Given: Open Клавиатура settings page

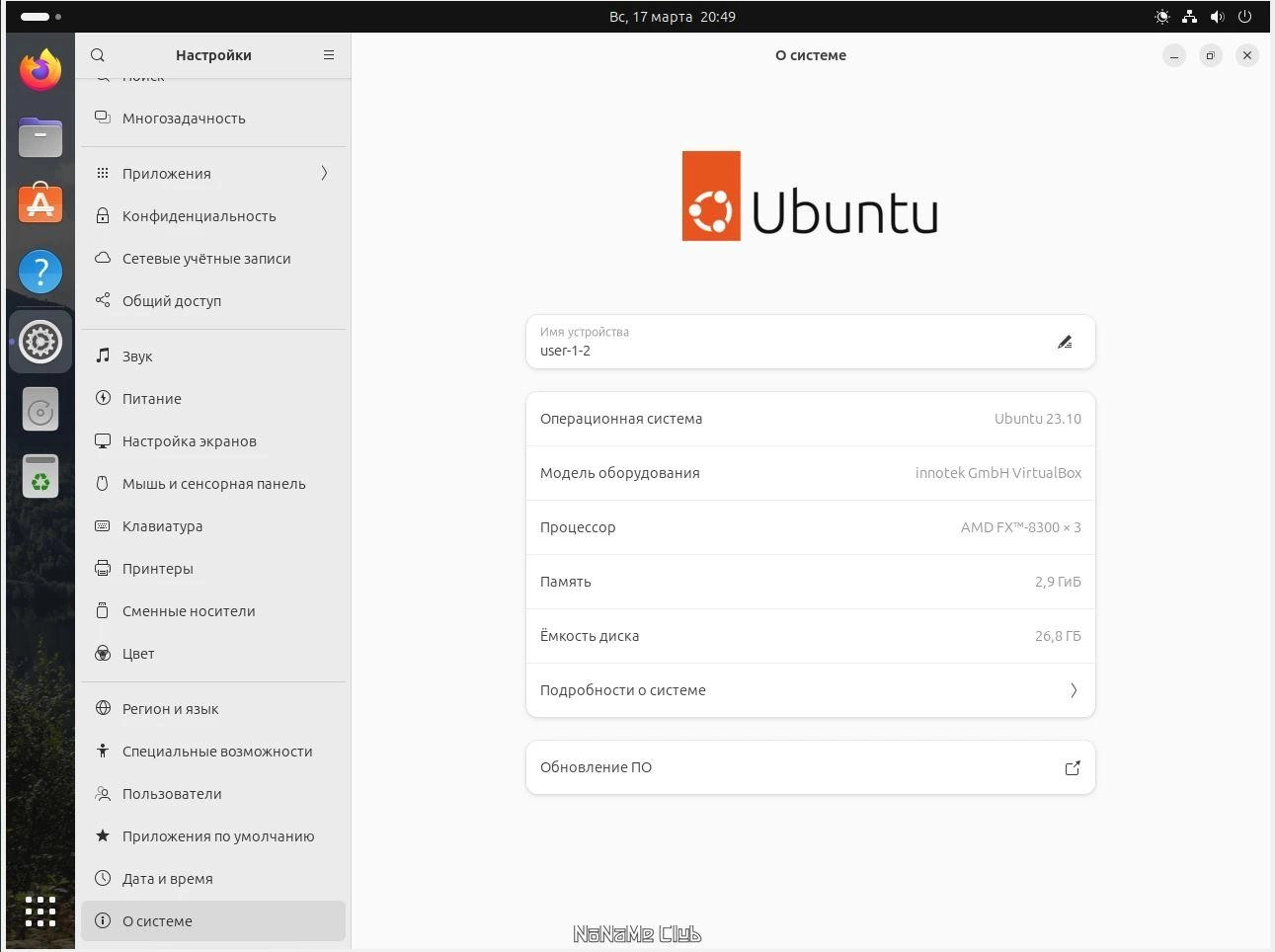Looking at the screenshot, I should click(213, 525).
